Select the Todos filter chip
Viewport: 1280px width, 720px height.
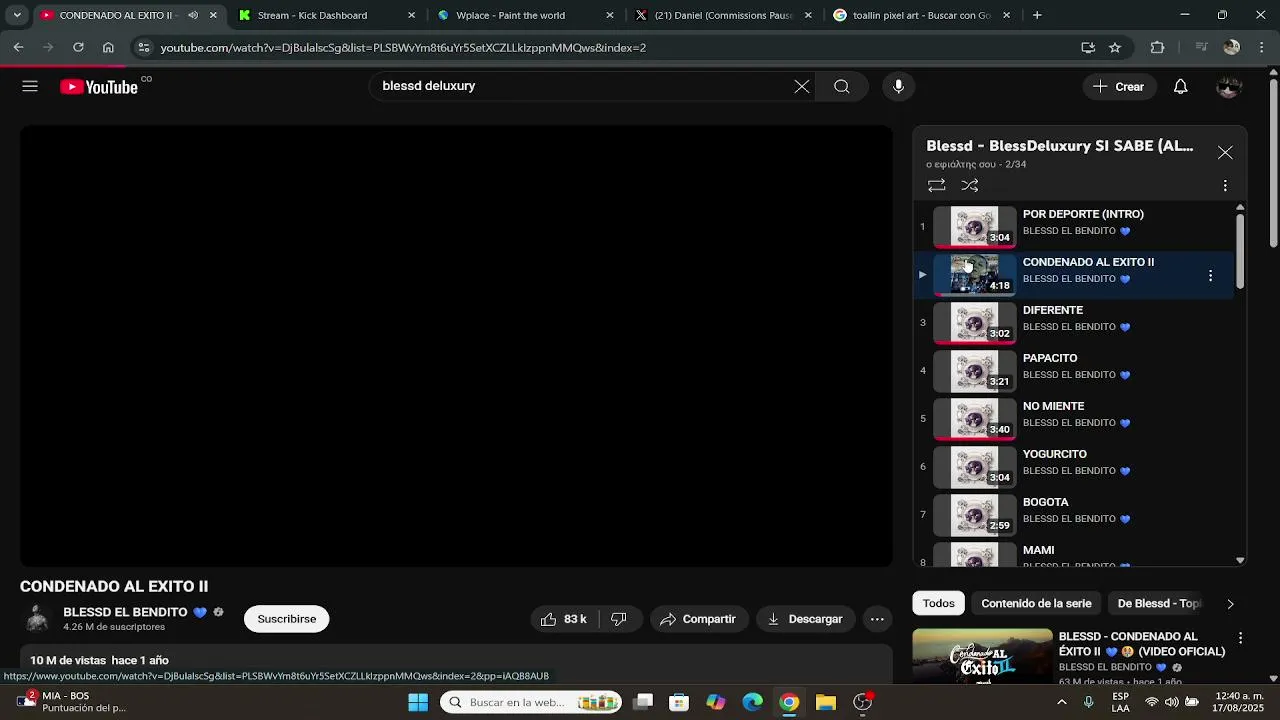(x=938, y=603)
